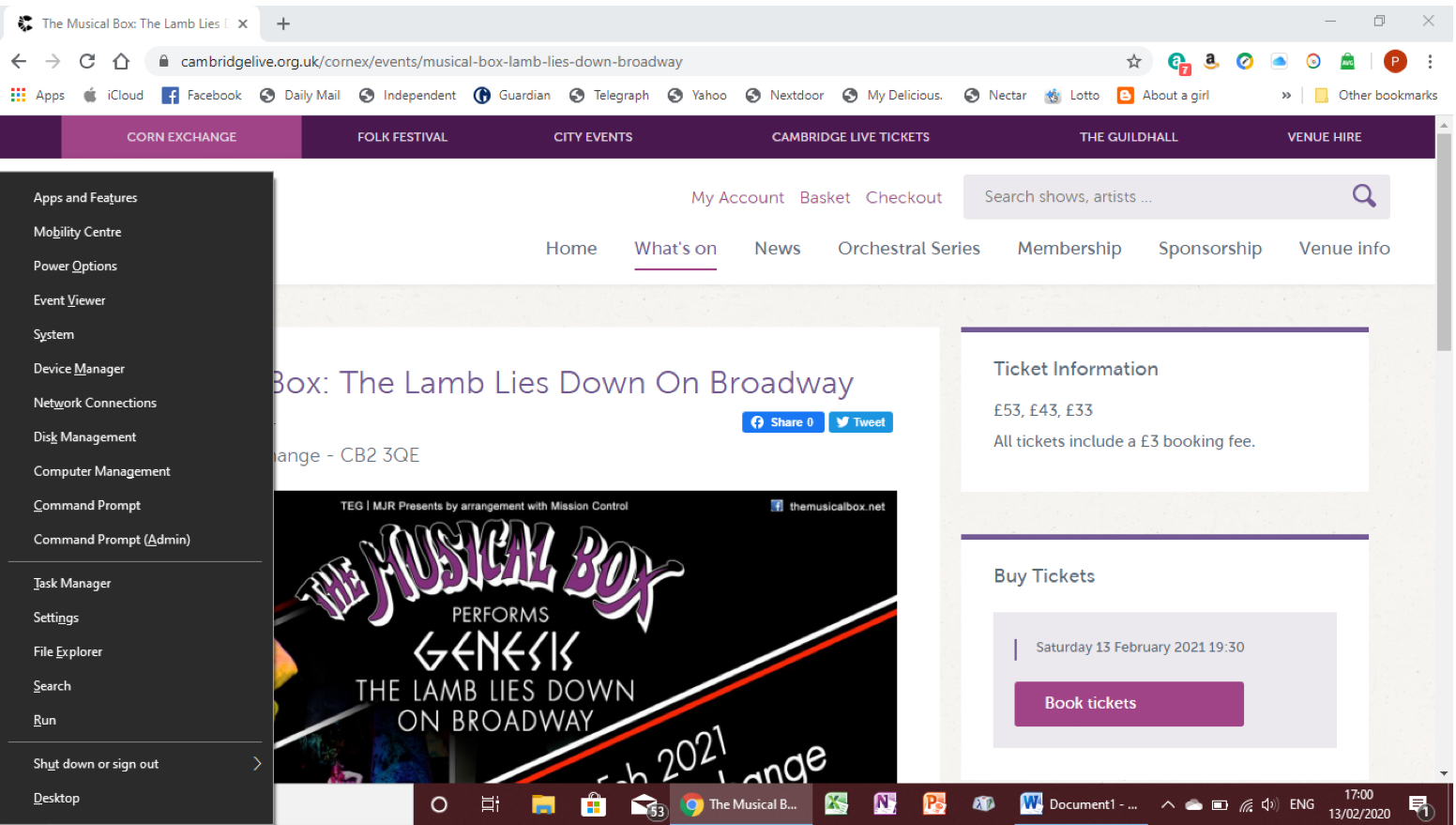Launch File Explorer from the taskbar
The height and width of the screenshot is (825, 1456).
pyautogui.click(x=543, y=804)
